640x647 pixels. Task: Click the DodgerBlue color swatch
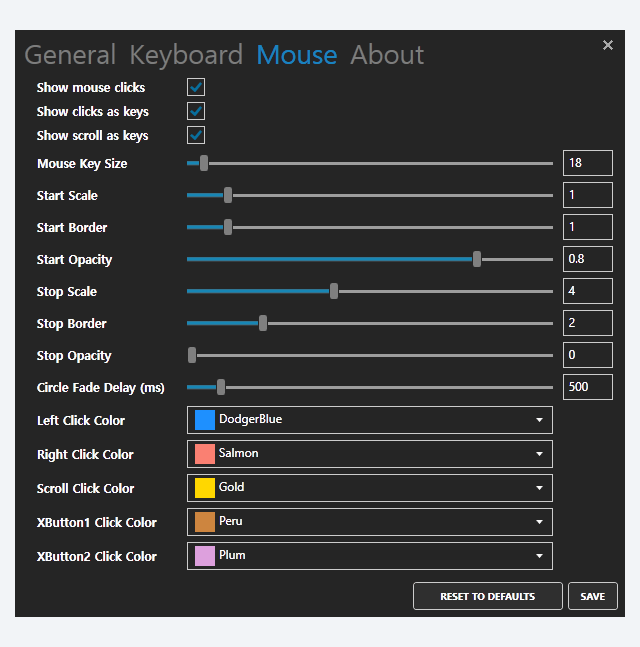[205, 420]
